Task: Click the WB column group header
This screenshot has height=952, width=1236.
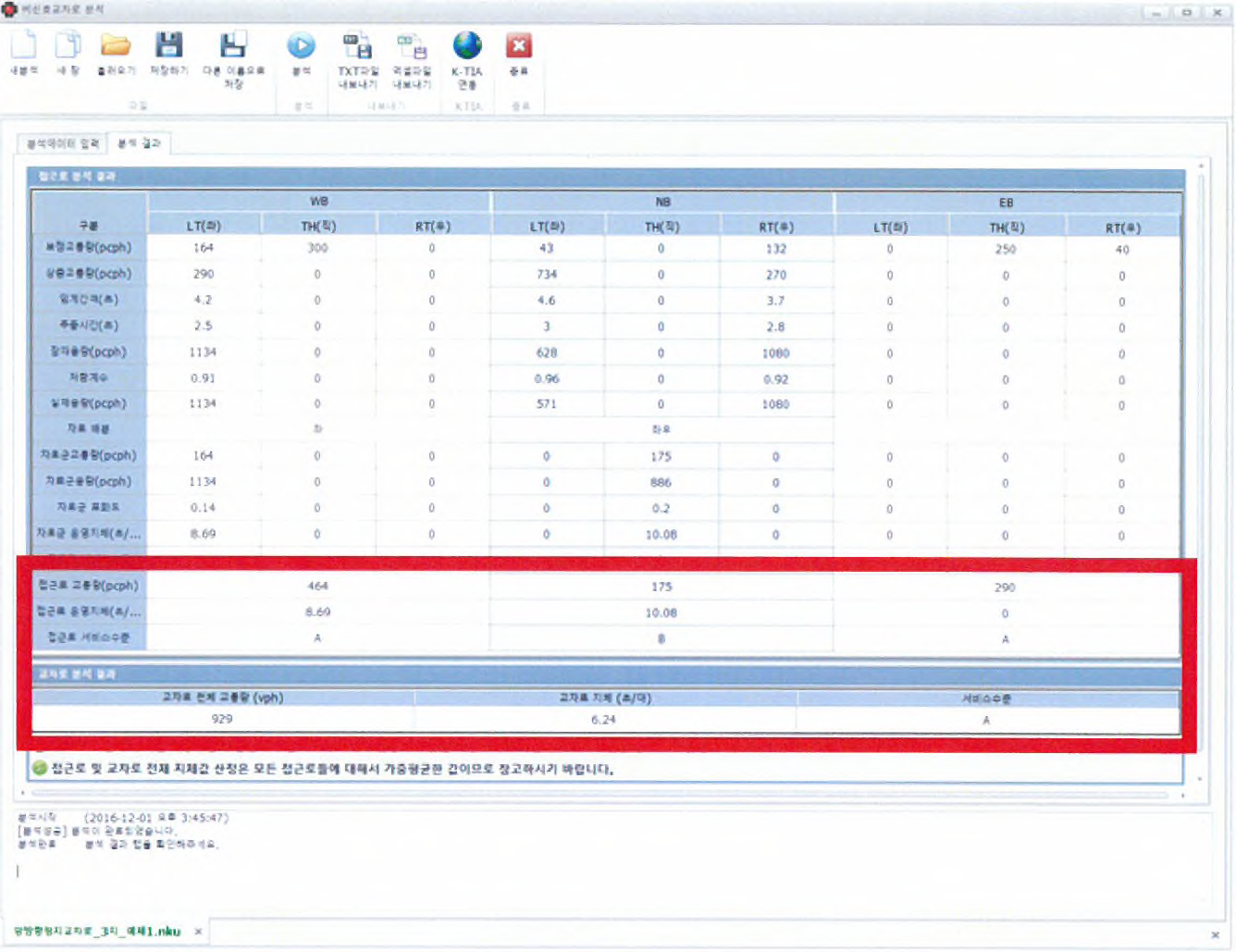Action: pyautogui.click(x=319, y=201)
